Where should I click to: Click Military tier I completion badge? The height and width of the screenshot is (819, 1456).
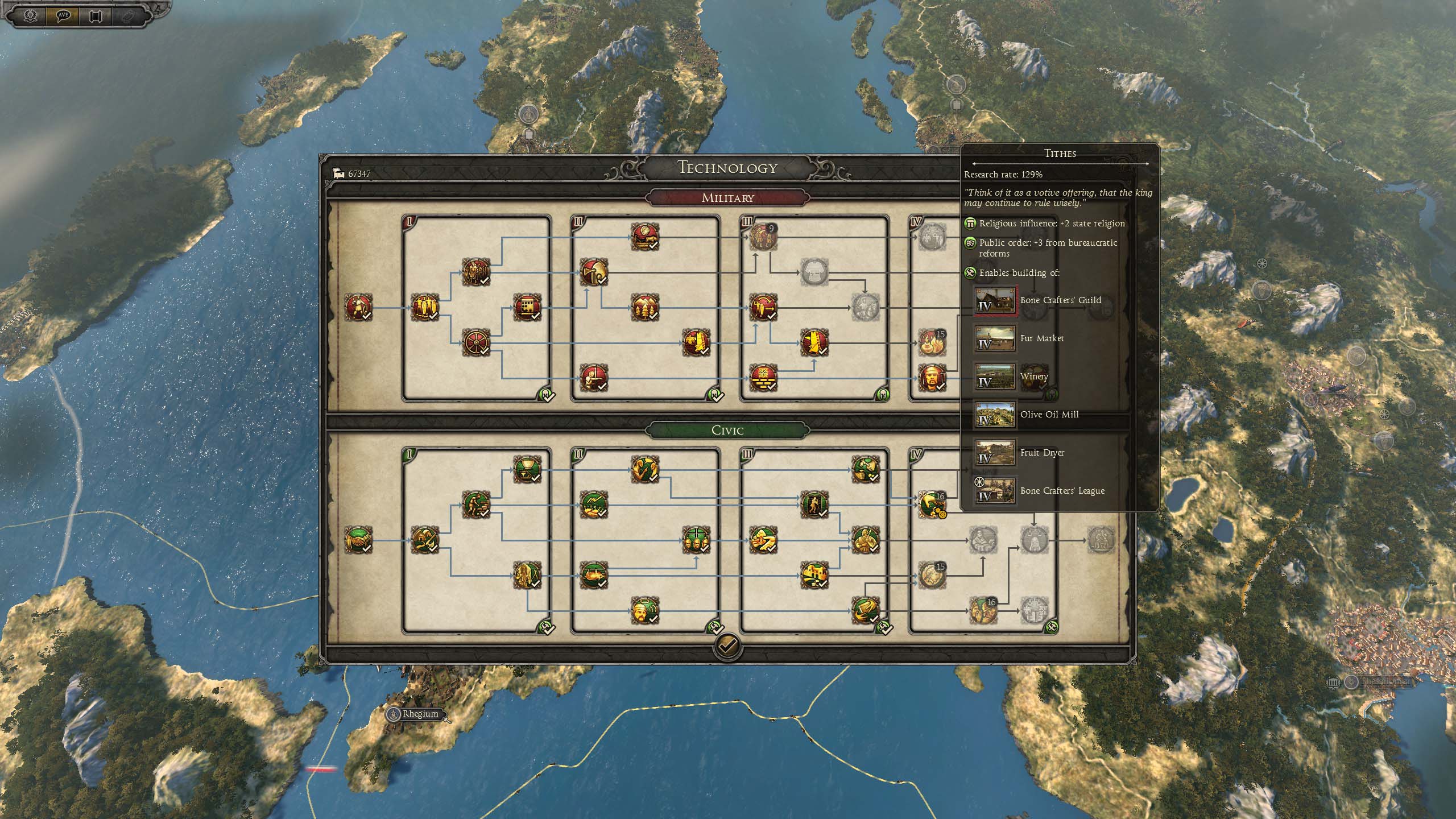click(x=547, y=394)
